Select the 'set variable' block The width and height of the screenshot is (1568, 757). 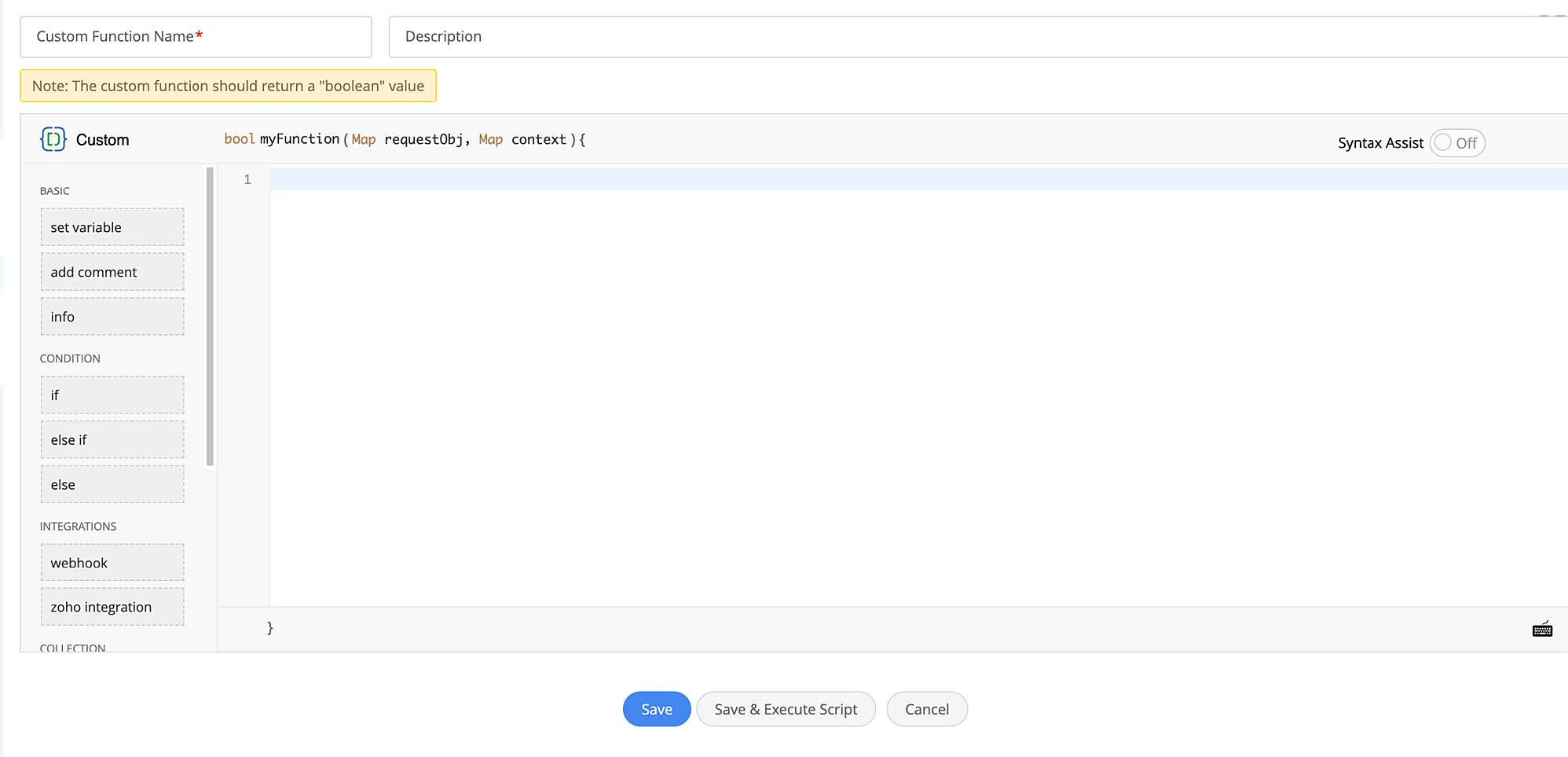point(112,227)
